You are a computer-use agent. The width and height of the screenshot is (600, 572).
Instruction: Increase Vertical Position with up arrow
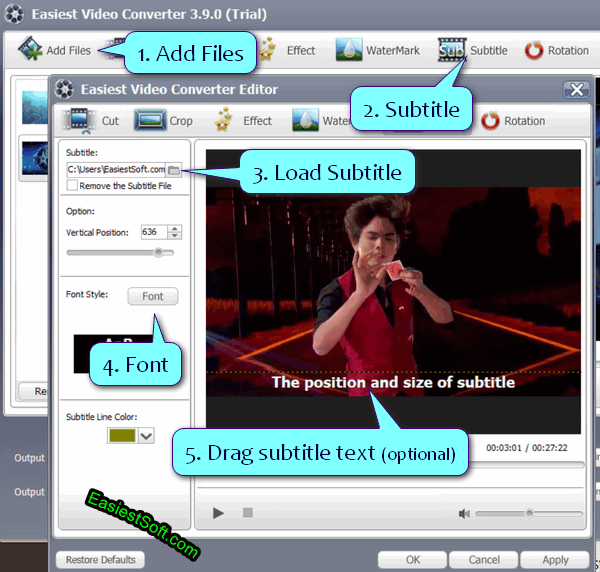[175, 228]
